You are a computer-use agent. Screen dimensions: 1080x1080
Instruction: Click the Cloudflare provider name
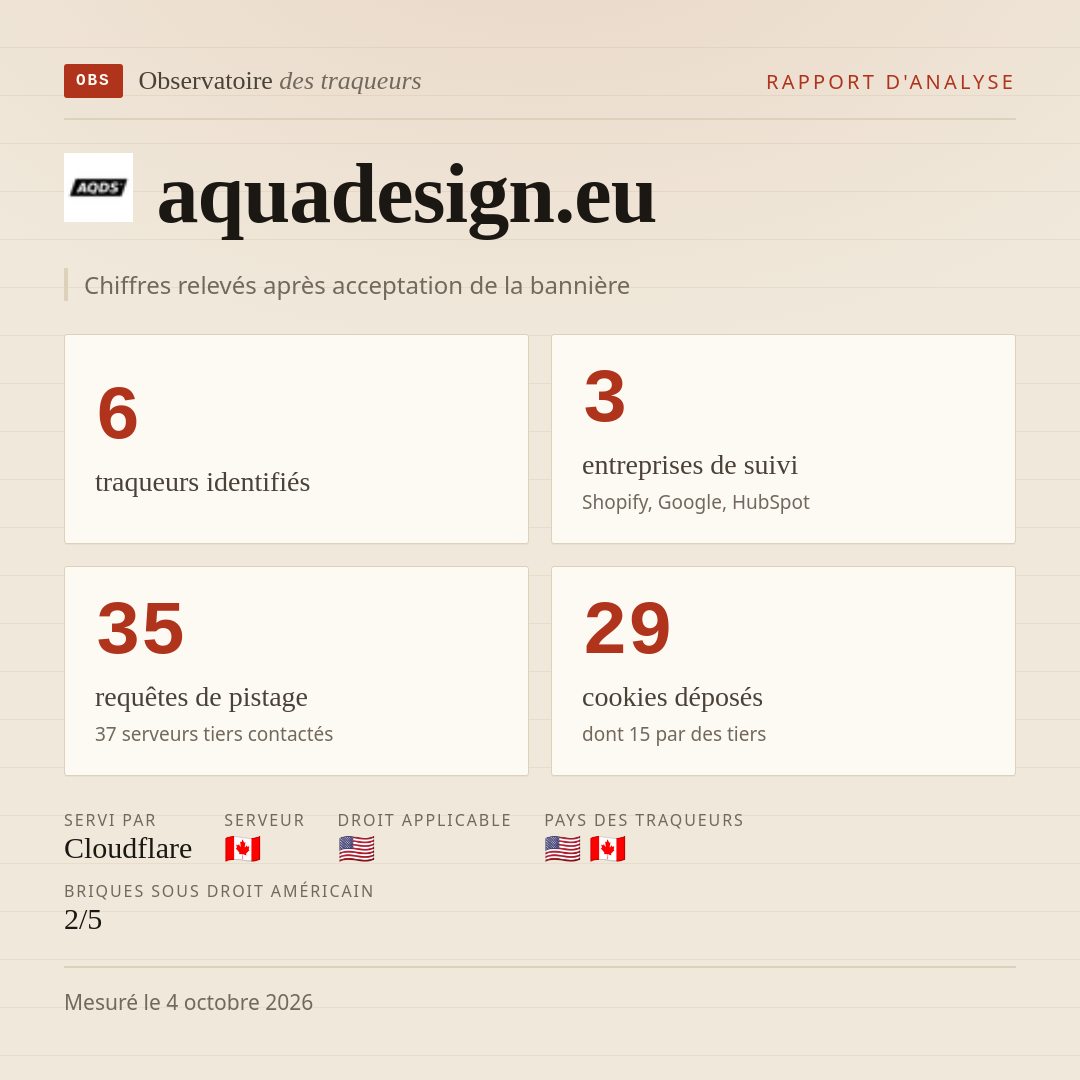pos(128,849)
